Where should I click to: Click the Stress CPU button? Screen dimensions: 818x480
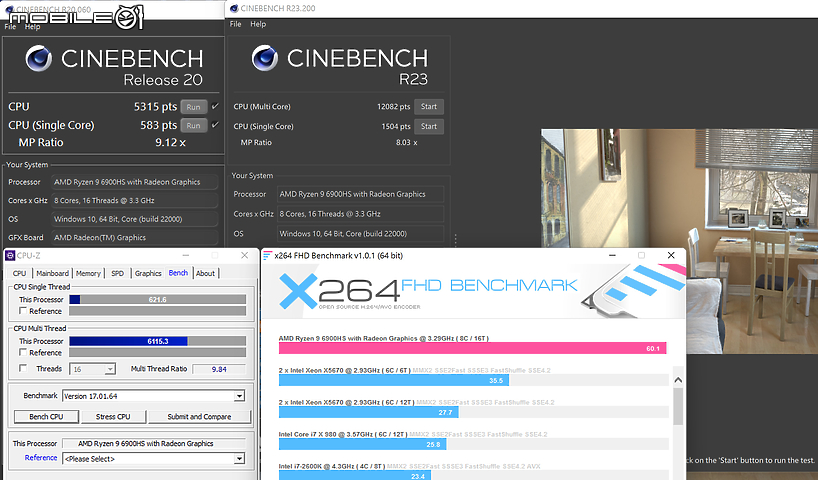(113, 417)
